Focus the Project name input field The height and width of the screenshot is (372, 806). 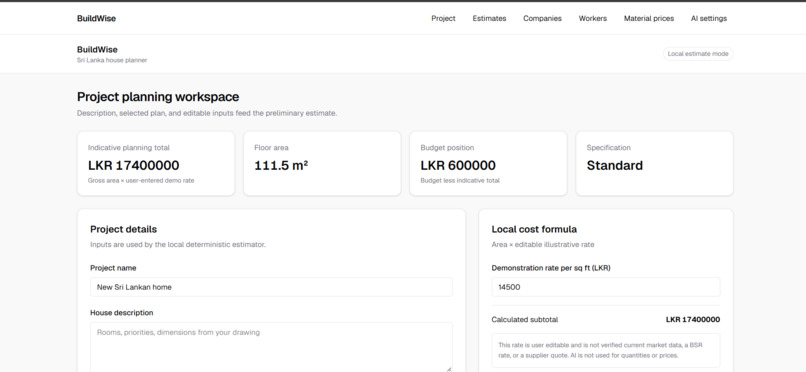pos(271,287)
